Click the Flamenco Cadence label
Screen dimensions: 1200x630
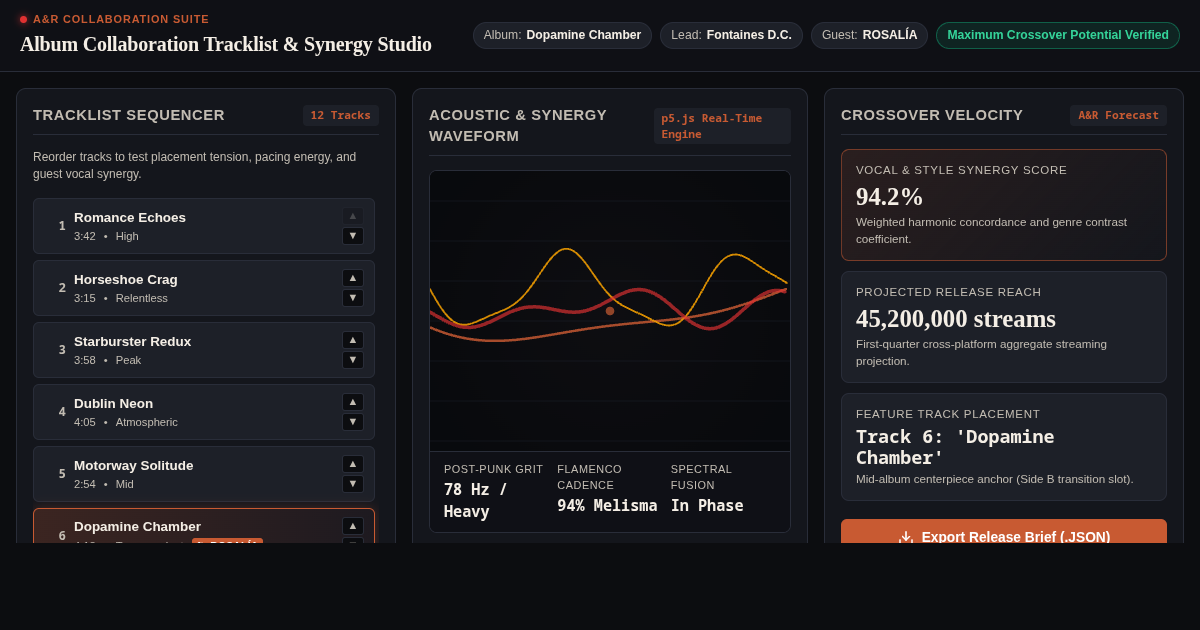[x=590, y=477]
